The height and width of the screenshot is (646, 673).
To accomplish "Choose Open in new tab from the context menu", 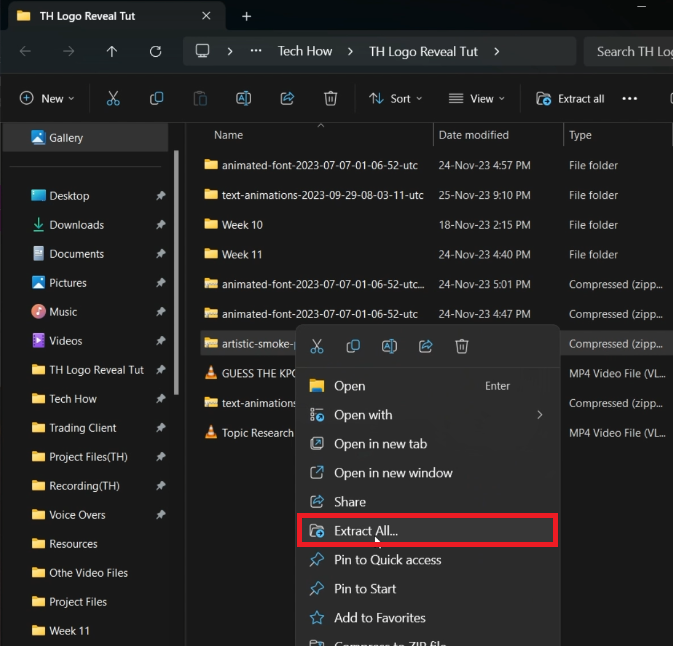I will [380, 444].
